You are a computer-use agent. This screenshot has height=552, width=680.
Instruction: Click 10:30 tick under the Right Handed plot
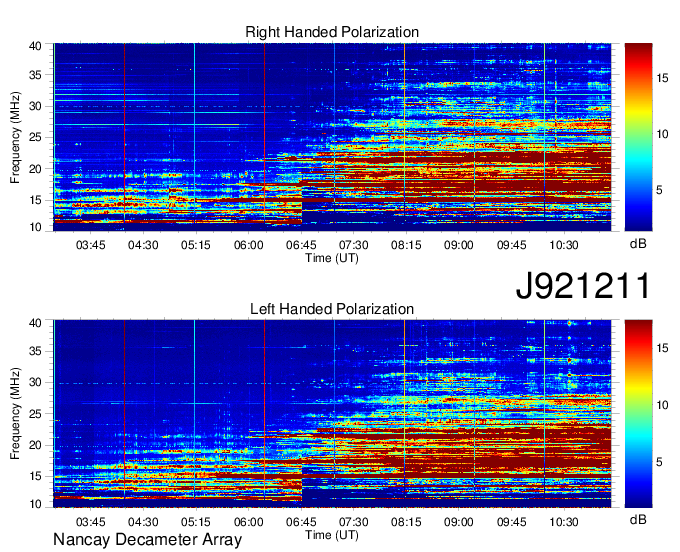coord(564,245)
